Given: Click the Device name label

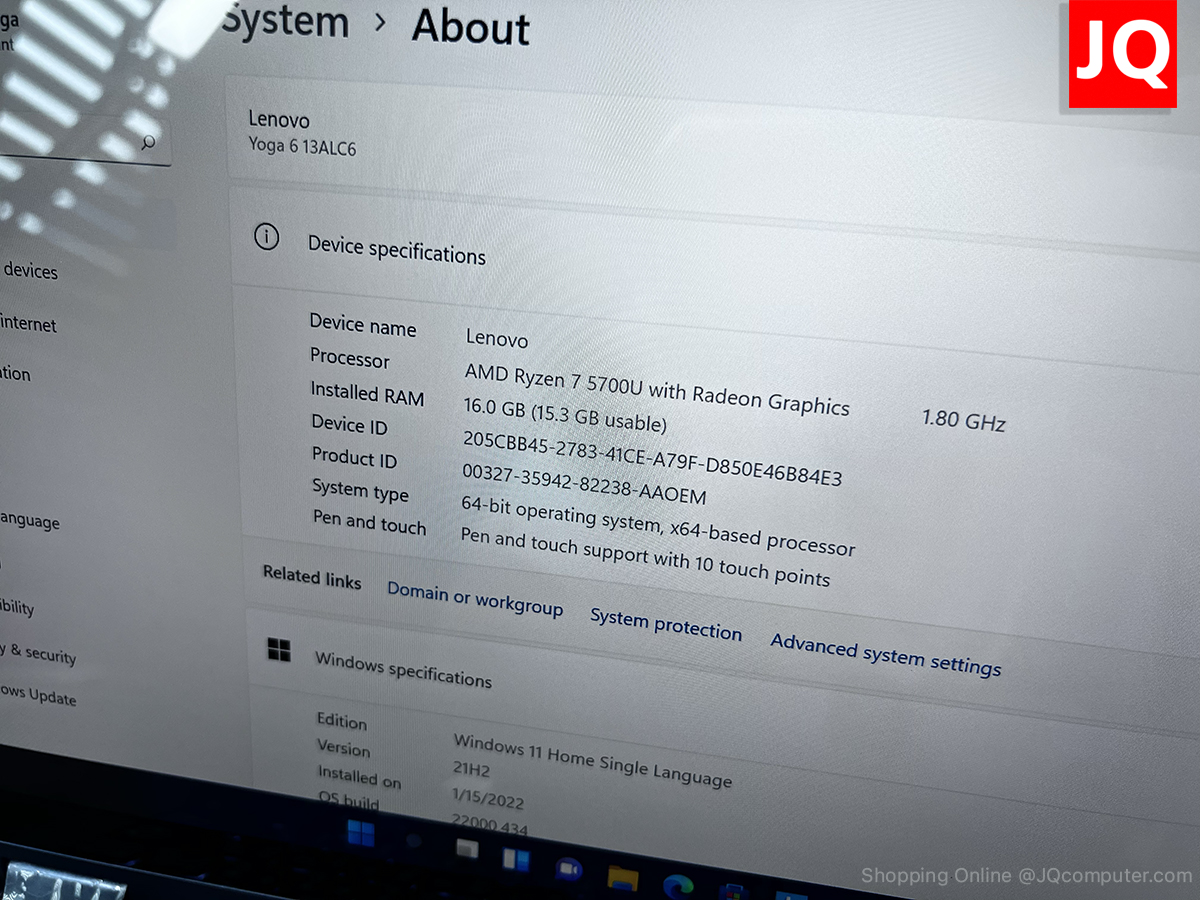Looking at the screenshot, I should coord(363,325).
